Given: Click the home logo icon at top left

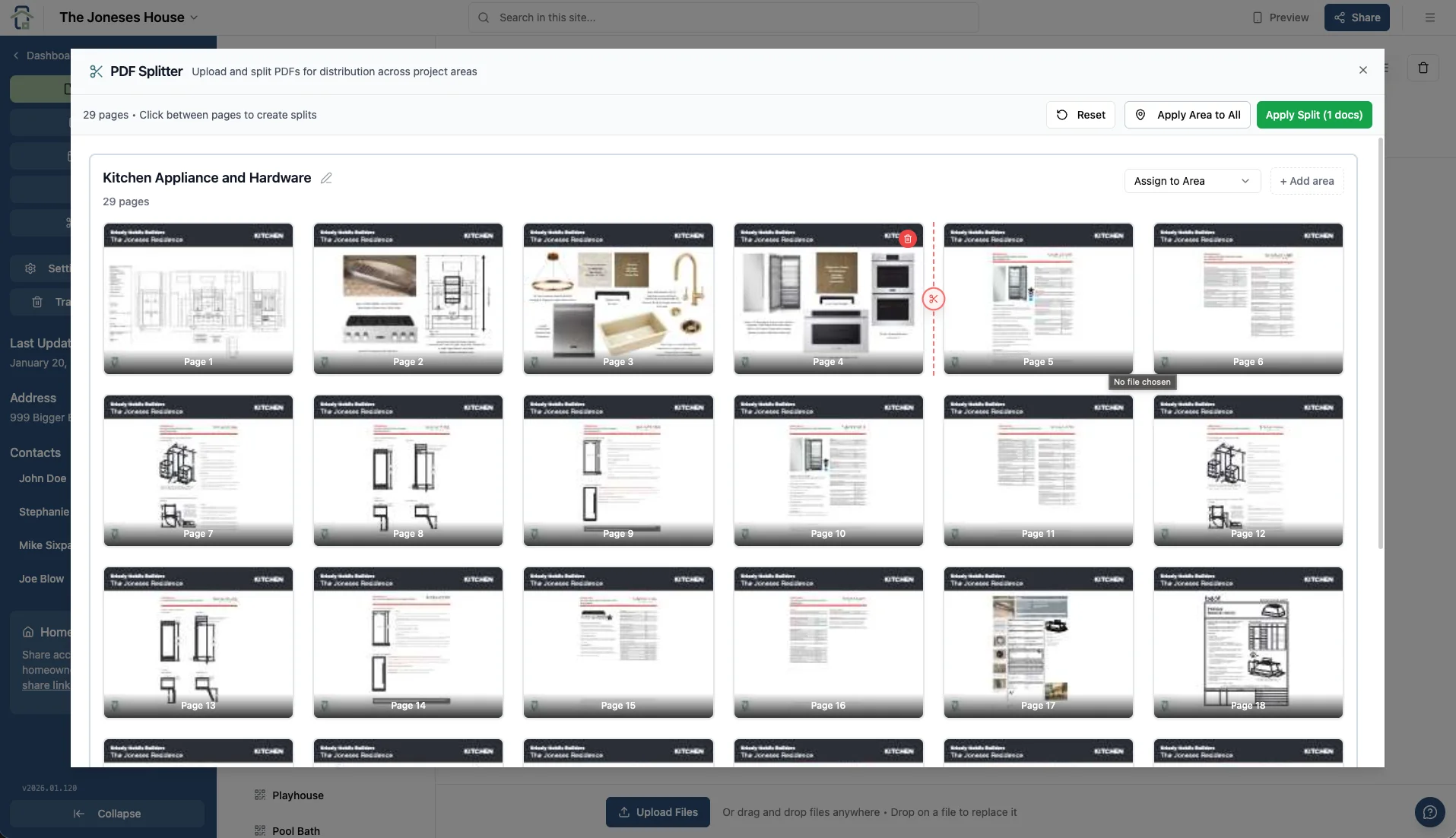Looking at the screenshot, I should click(x=22, y=17).
